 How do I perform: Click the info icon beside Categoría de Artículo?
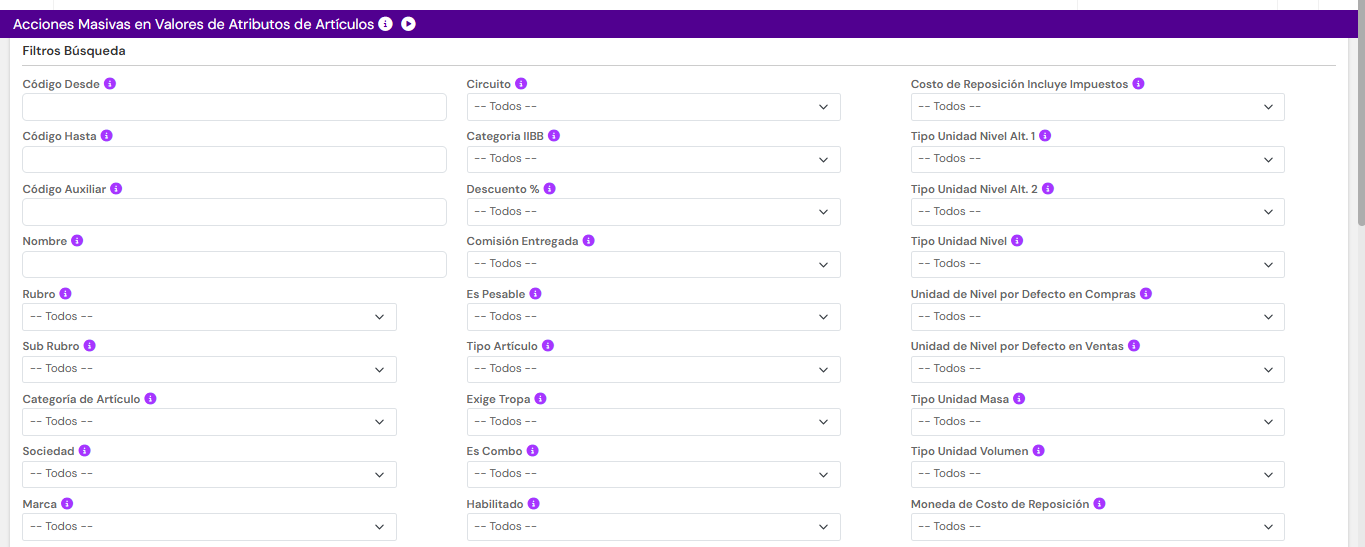pyautogui.click(x=150, y=399)
